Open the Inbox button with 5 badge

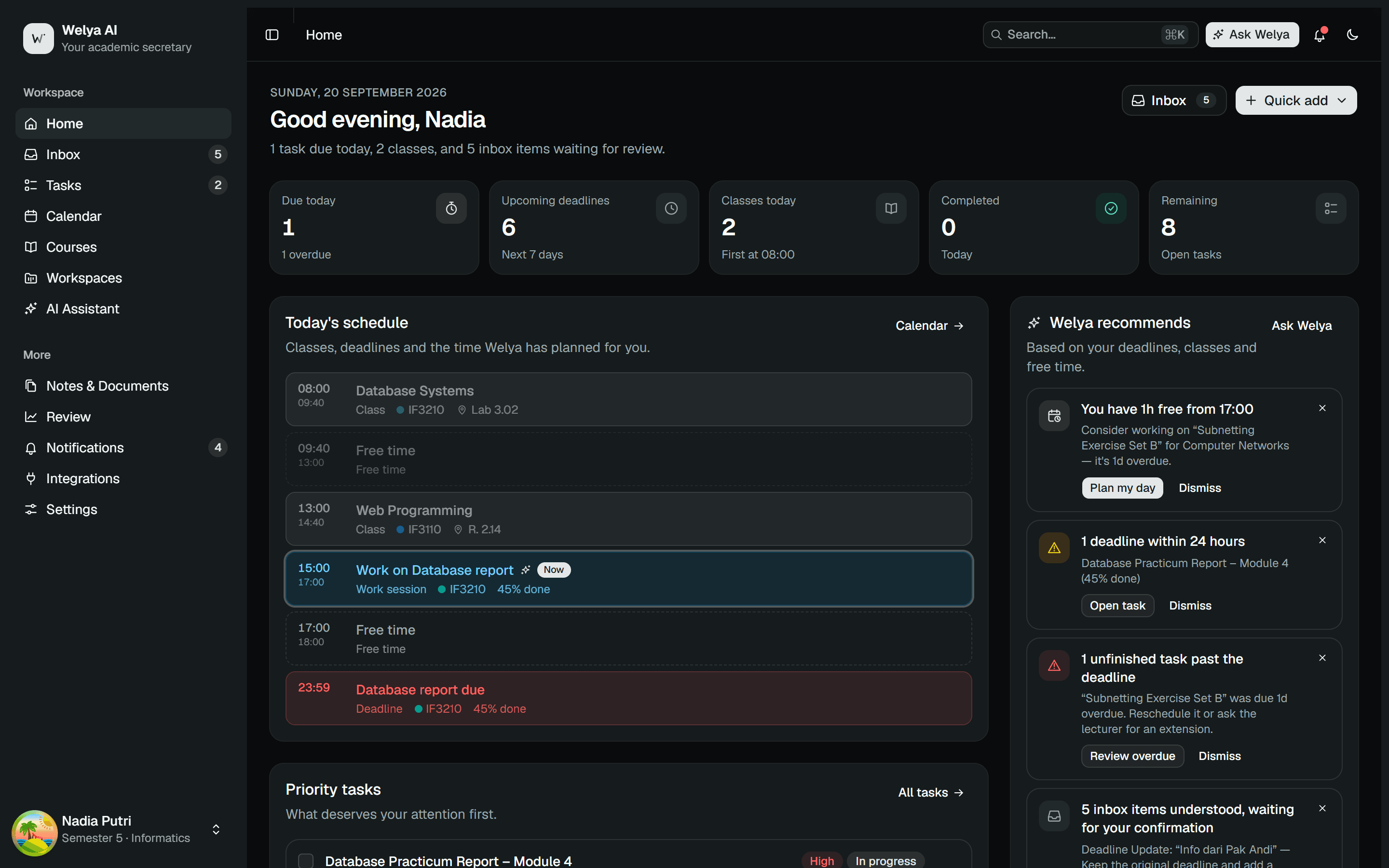(x=1174, y=100)
